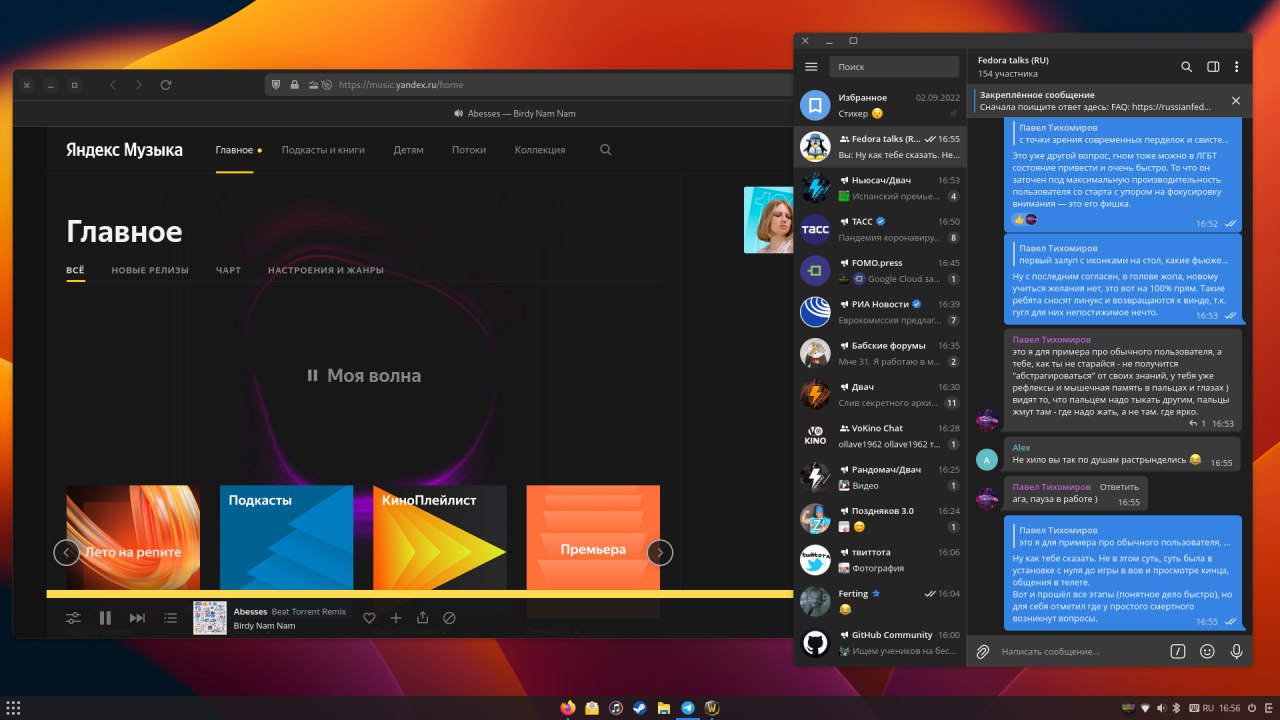
Task: Toggle the Telegram right sidebar panel
Action: tap(1213, 67)
